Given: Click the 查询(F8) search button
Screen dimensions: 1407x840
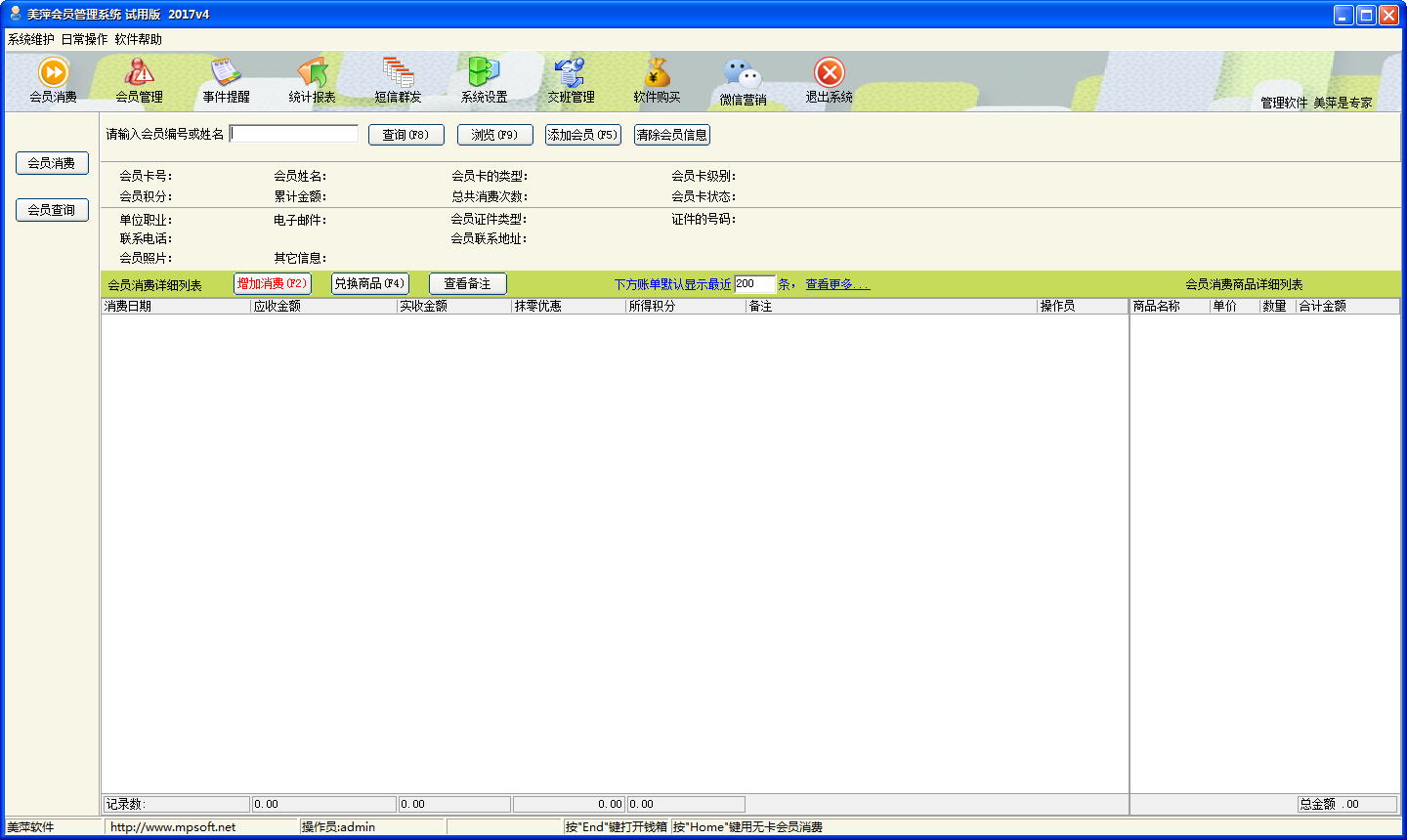Looking at the screenshot, I should click(405, 134).
